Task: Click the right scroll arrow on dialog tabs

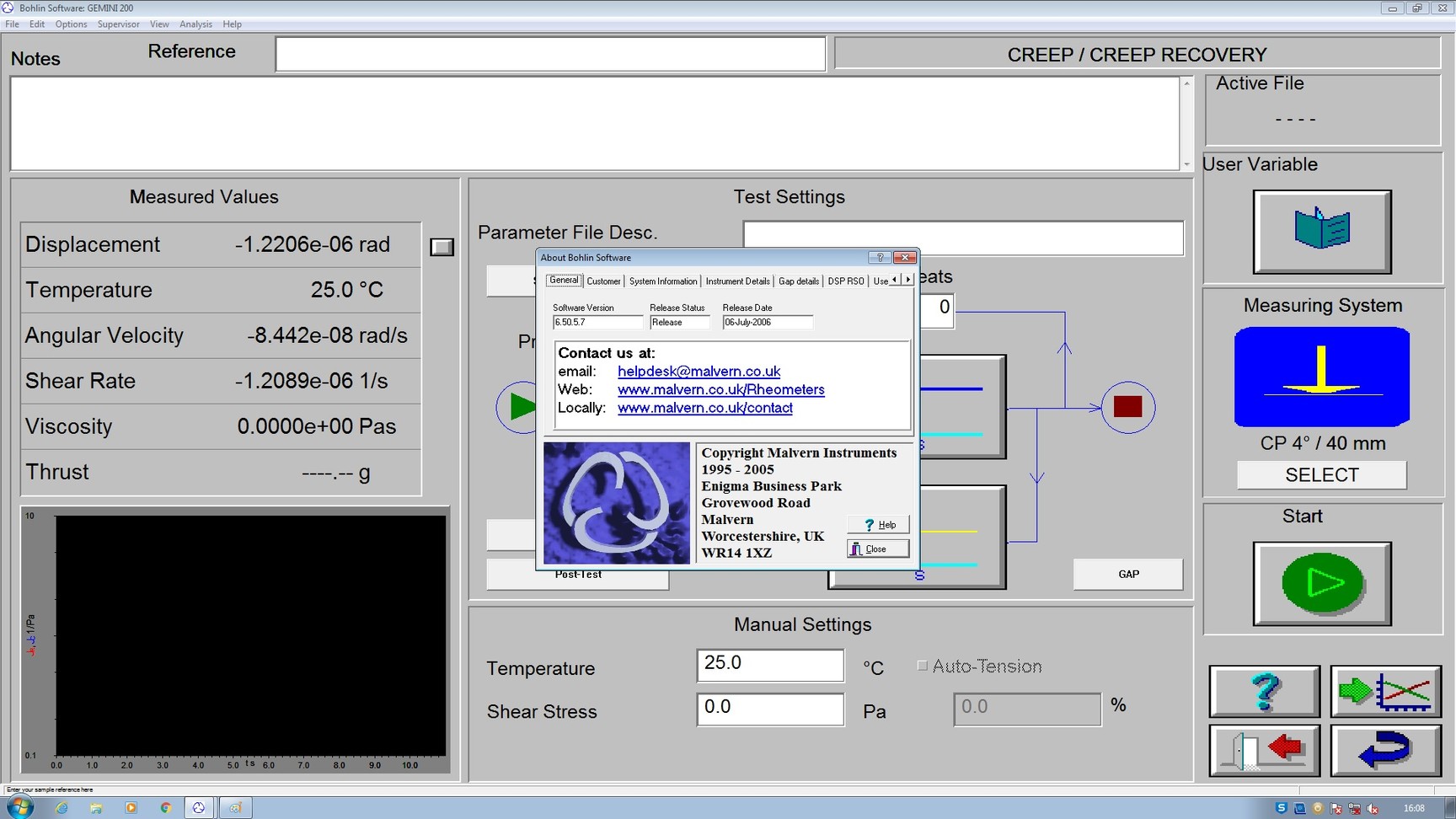Action: [x=907, y=280]
